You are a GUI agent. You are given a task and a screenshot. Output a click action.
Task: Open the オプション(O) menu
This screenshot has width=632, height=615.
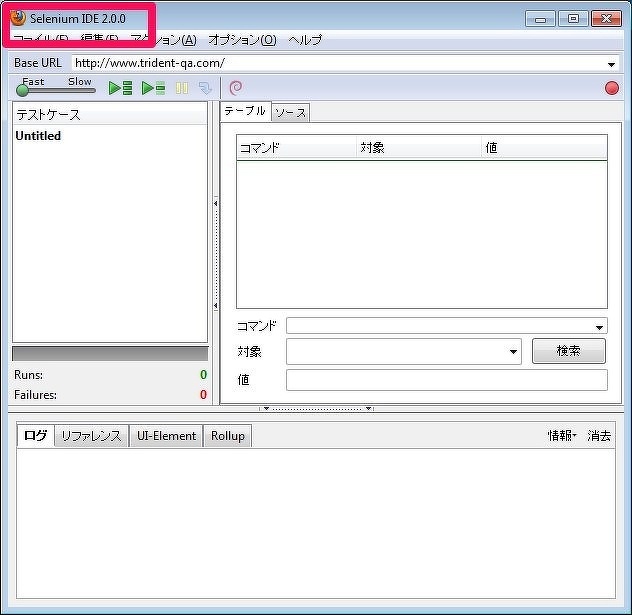242,40
